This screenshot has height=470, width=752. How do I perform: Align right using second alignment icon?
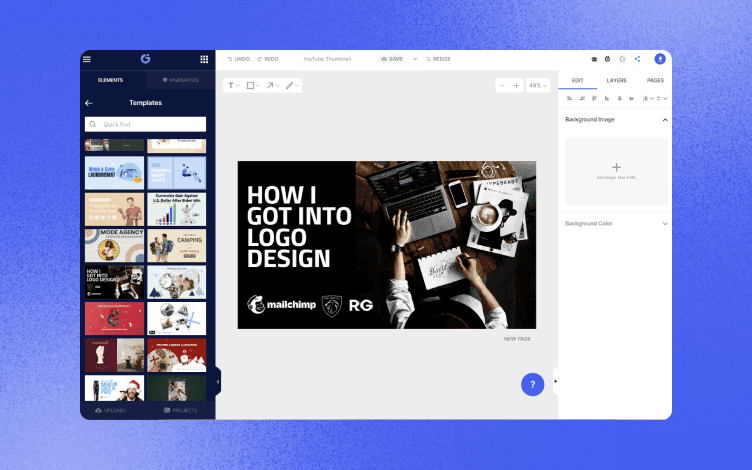click(582, 98)
